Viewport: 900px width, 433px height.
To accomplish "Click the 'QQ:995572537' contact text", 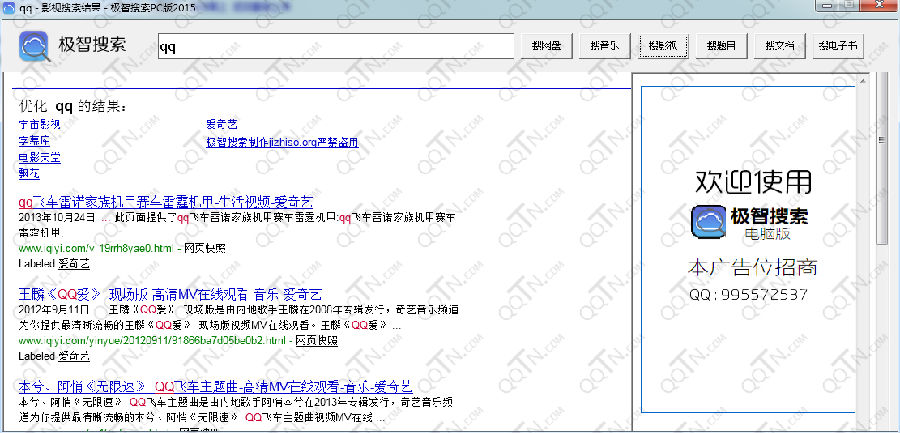I will (748, 295).
